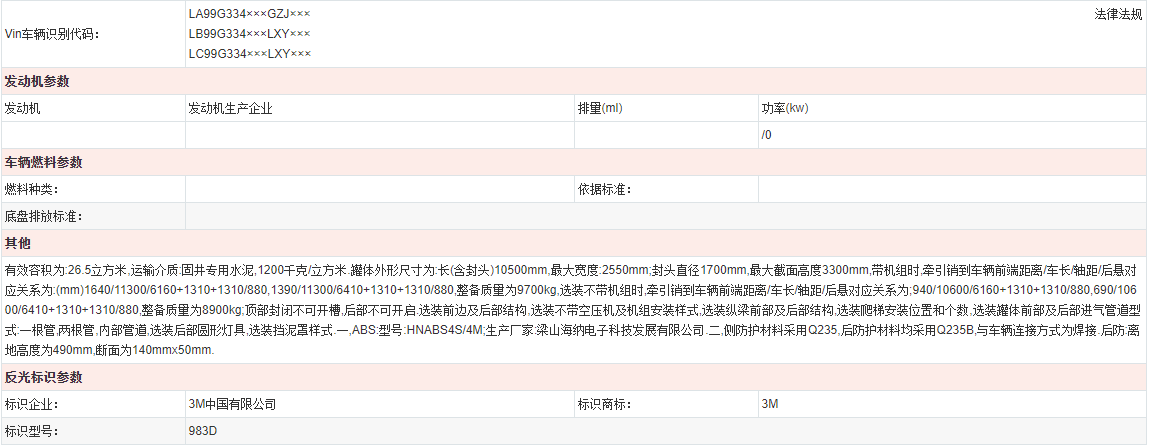This screenshot has height=446, width=1150.
Task: Click the 燃料种类 label
Action: pos(31,189)
